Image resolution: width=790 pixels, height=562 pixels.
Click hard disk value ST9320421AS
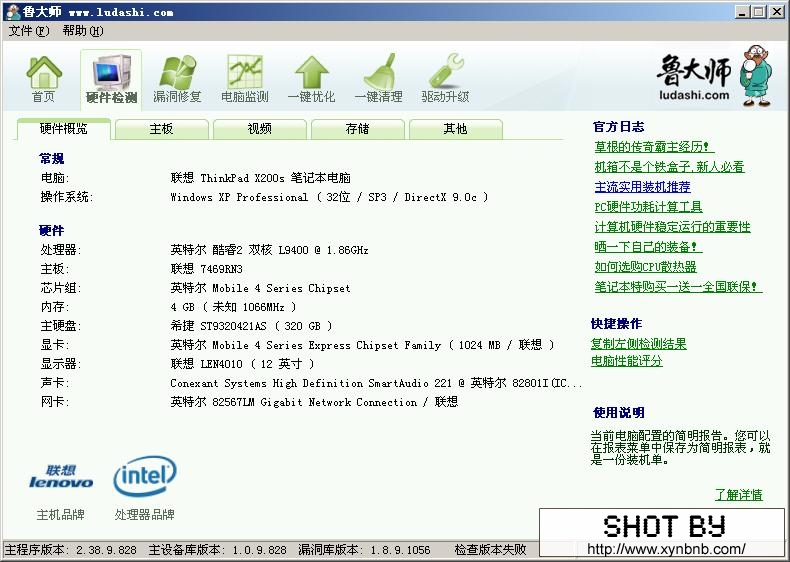pos(251,326)
